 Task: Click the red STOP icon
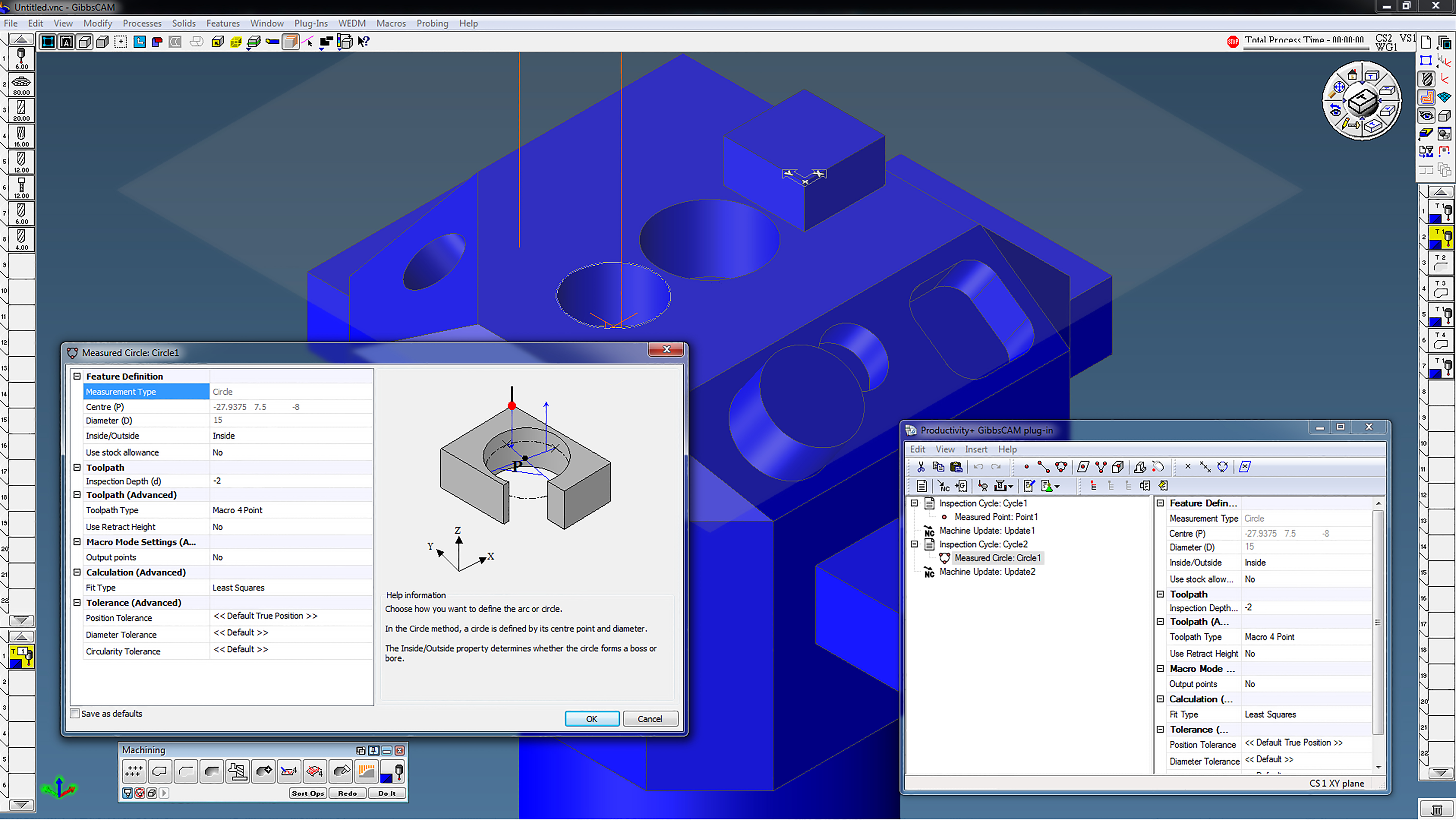tap(1233, 41)
